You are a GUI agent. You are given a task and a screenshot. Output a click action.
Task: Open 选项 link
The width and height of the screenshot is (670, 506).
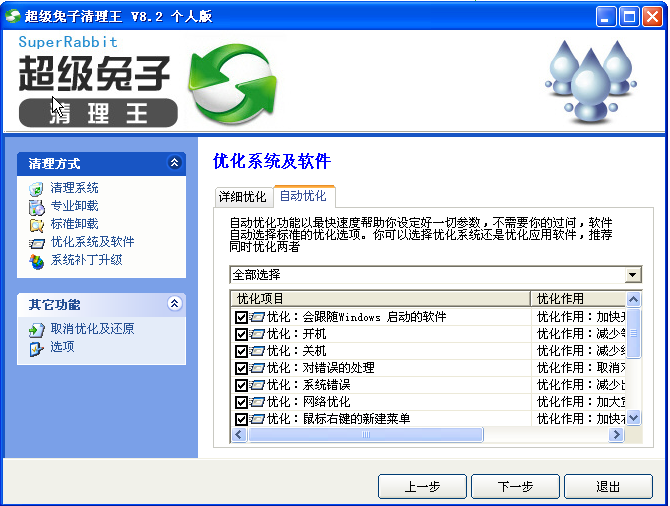[62, 346]
